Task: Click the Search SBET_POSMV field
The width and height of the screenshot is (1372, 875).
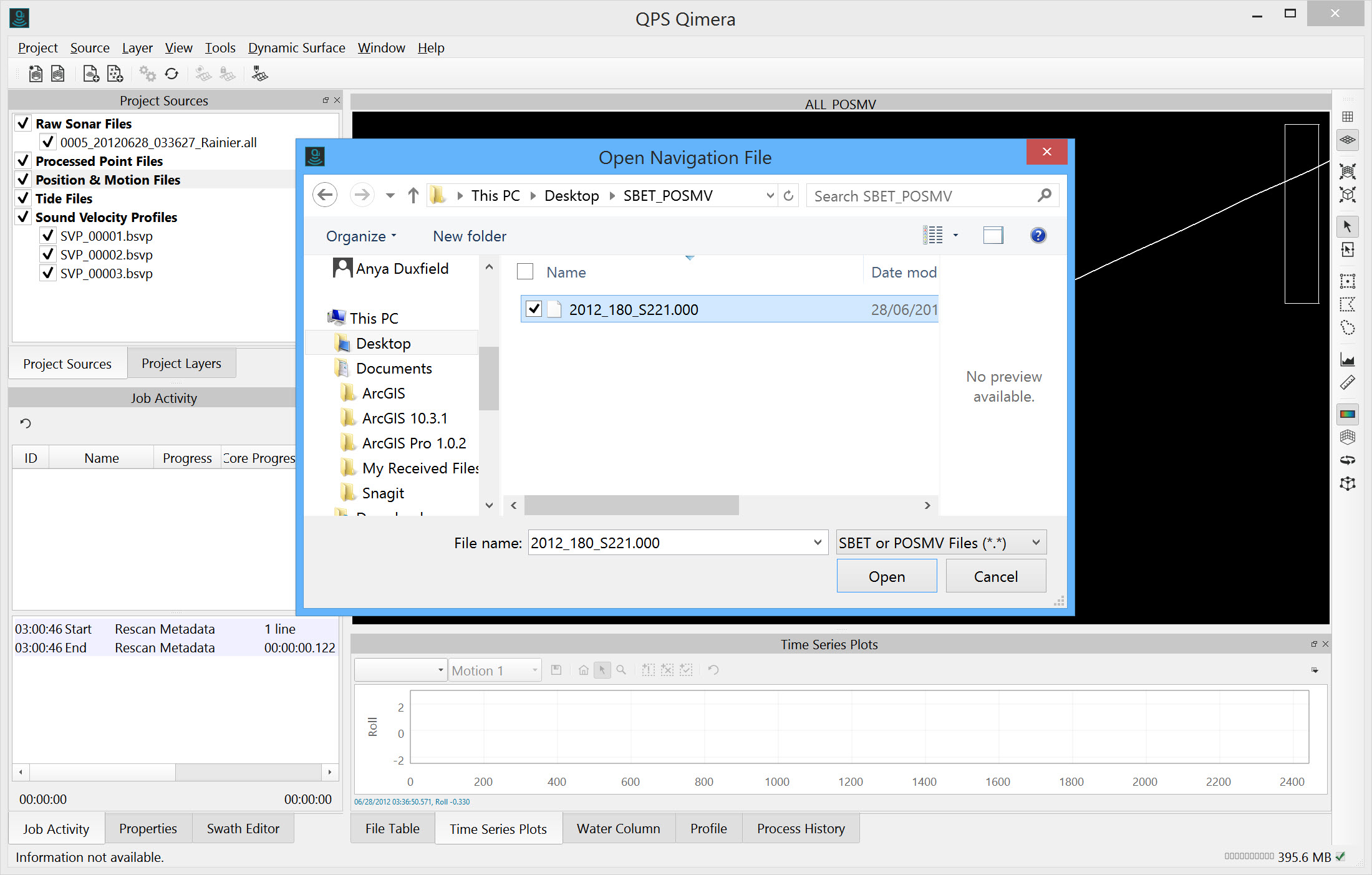Action: (923, 196)
